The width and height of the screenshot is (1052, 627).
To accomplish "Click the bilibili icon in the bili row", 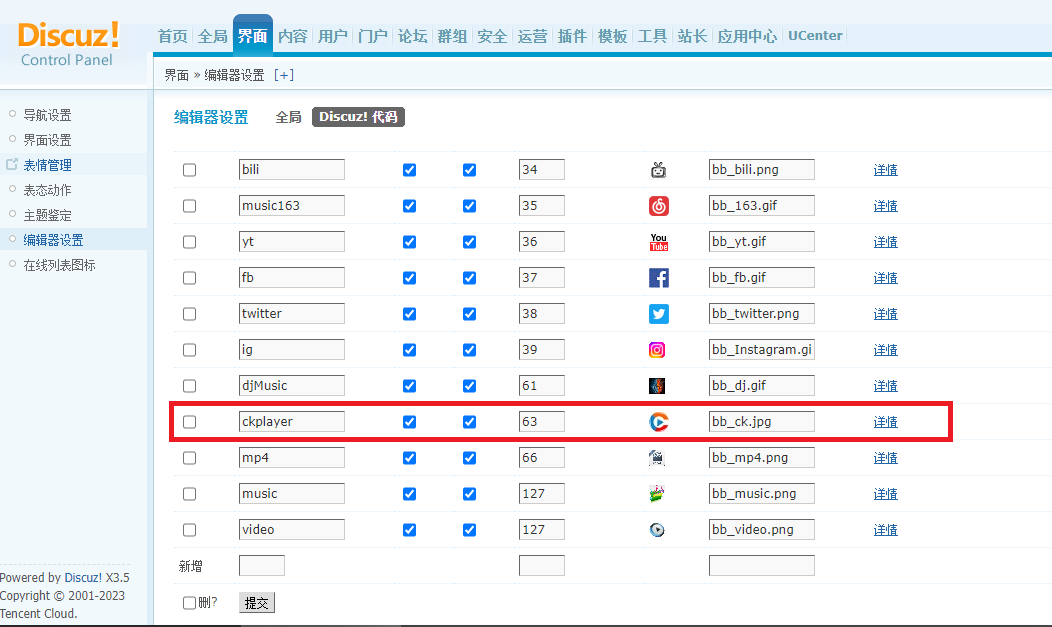I will click(x=658, y=170).
